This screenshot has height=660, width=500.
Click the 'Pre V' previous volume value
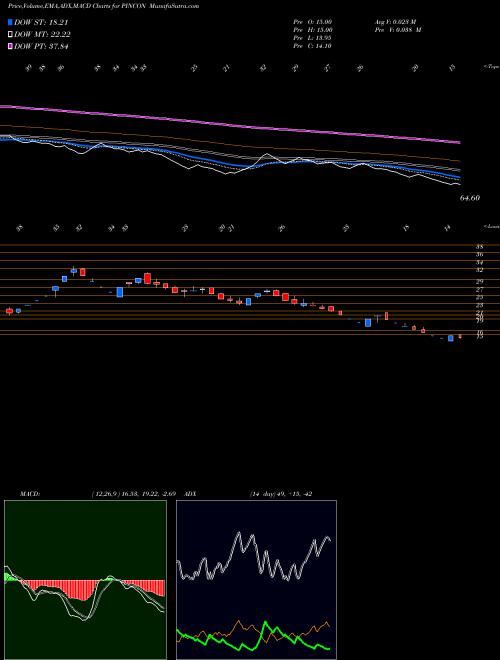tap(398, 30)
